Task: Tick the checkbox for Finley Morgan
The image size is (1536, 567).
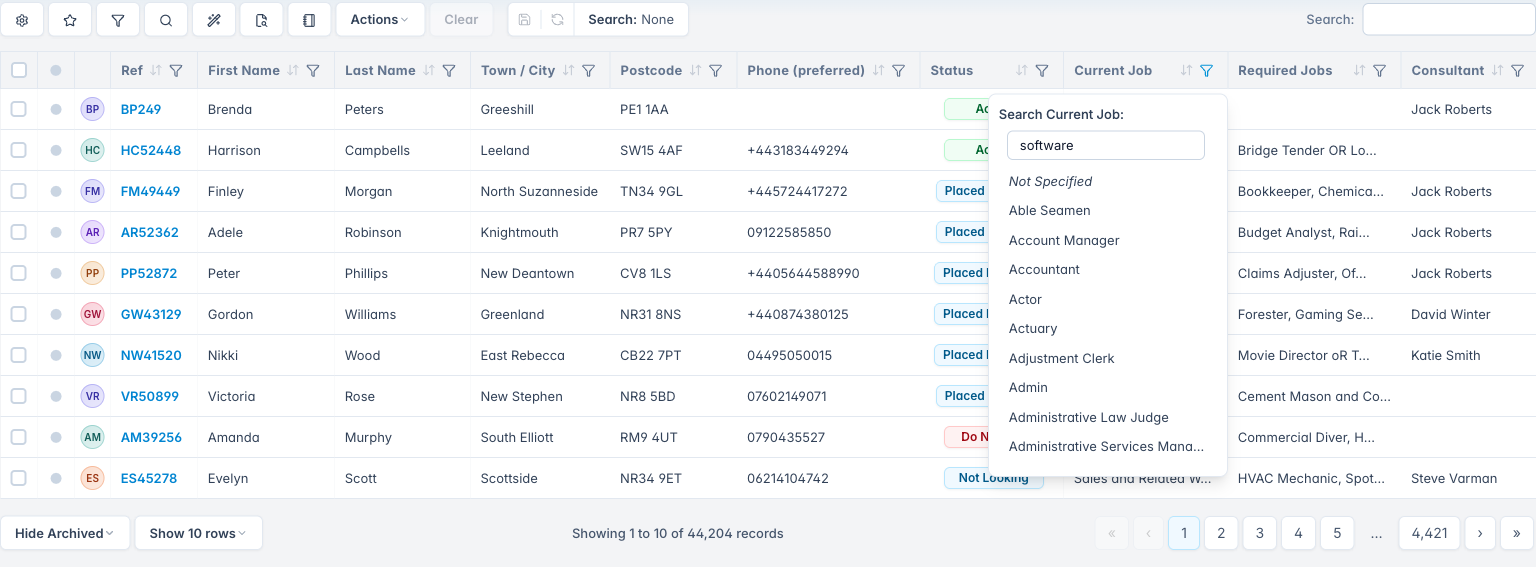Action: [x=19, y=191]
